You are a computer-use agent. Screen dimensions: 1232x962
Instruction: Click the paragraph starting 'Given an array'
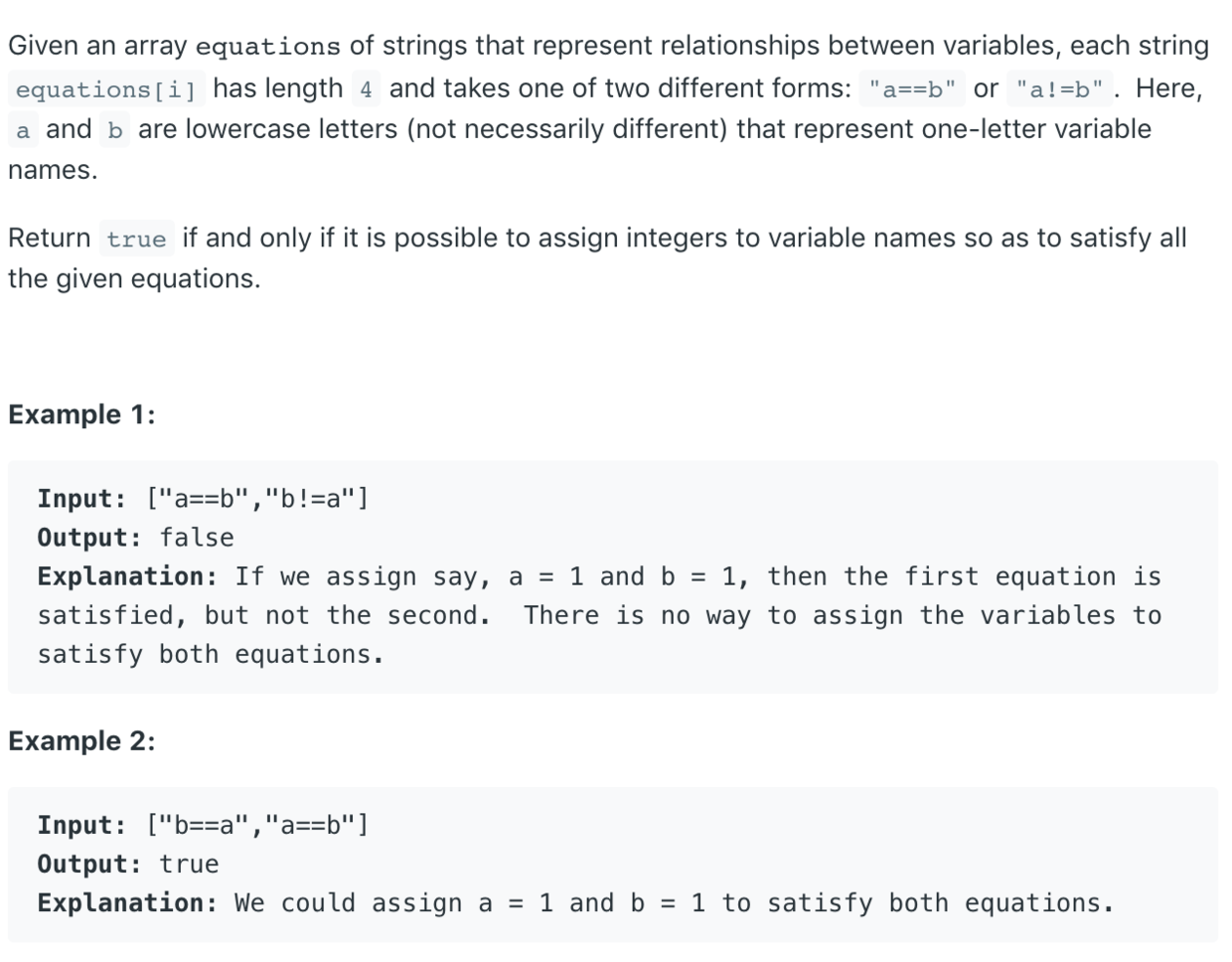pyautogui.click(x=608, y=107)
